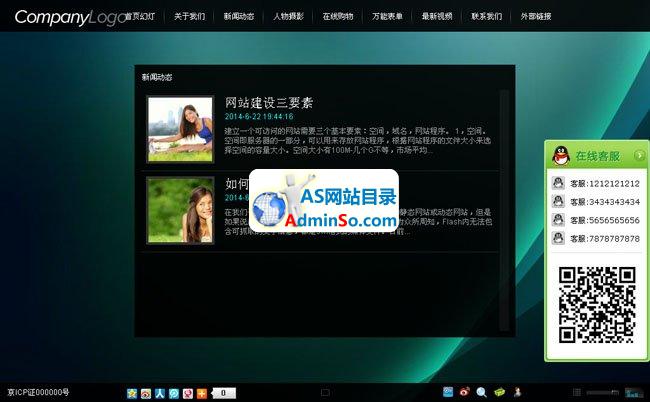
Task: Click the 京ICP证000000号 footer text
Action: (38, 392)
